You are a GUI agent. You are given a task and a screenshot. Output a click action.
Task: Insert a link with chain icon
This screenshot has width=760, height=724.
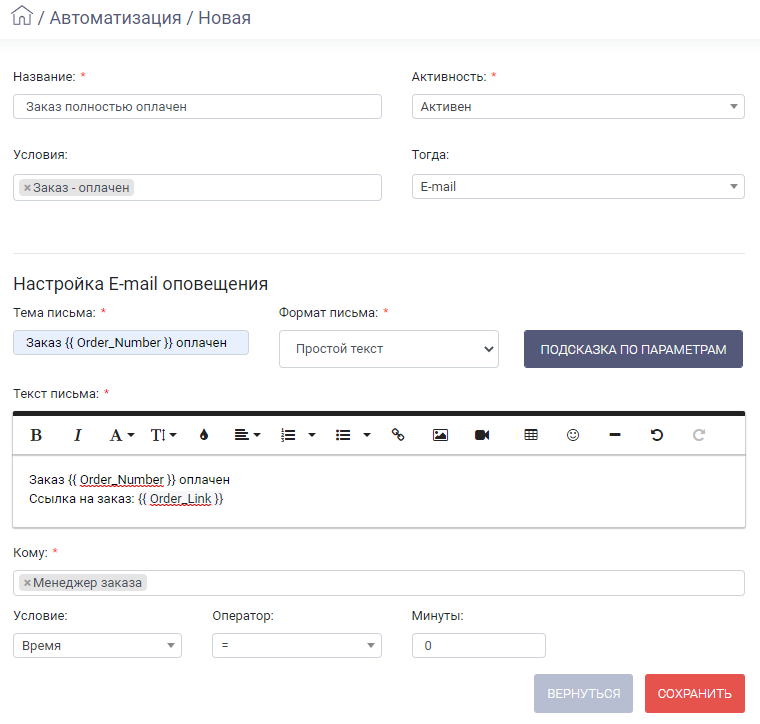[x=398, y=435]
